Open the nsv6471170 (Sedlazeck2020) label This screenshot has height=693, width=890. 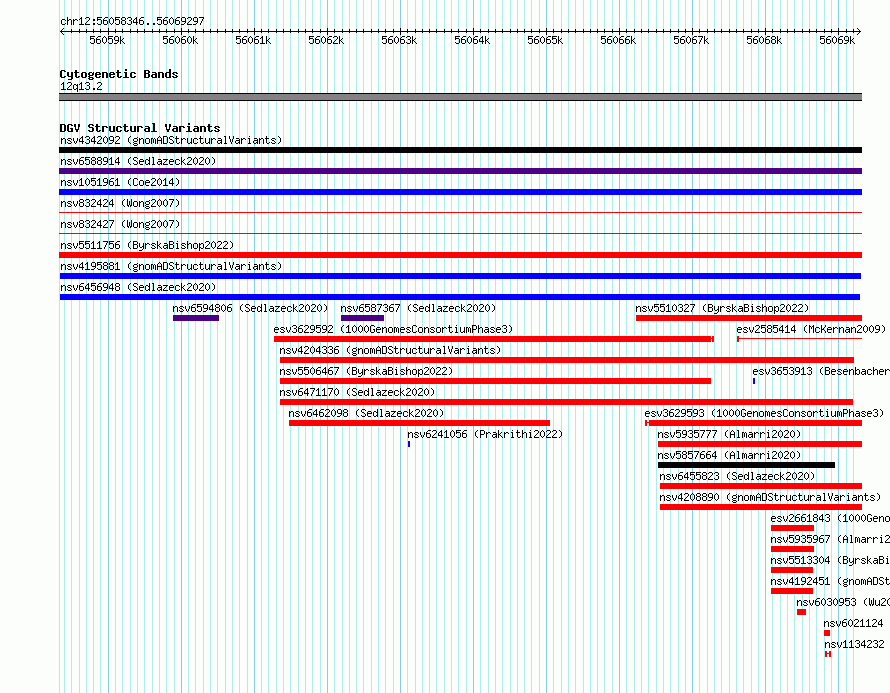(357, 392)
